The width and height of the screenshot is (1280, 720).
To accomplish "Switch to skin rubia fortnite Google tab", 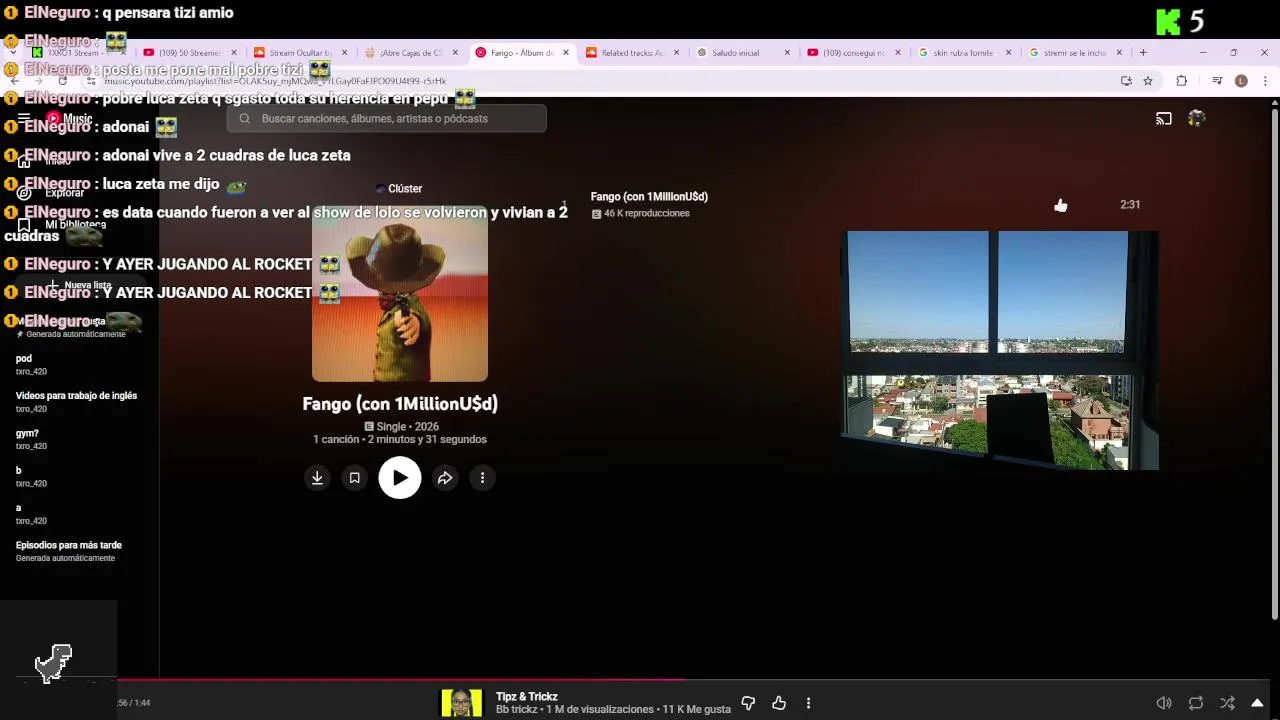I will (962, 53).
